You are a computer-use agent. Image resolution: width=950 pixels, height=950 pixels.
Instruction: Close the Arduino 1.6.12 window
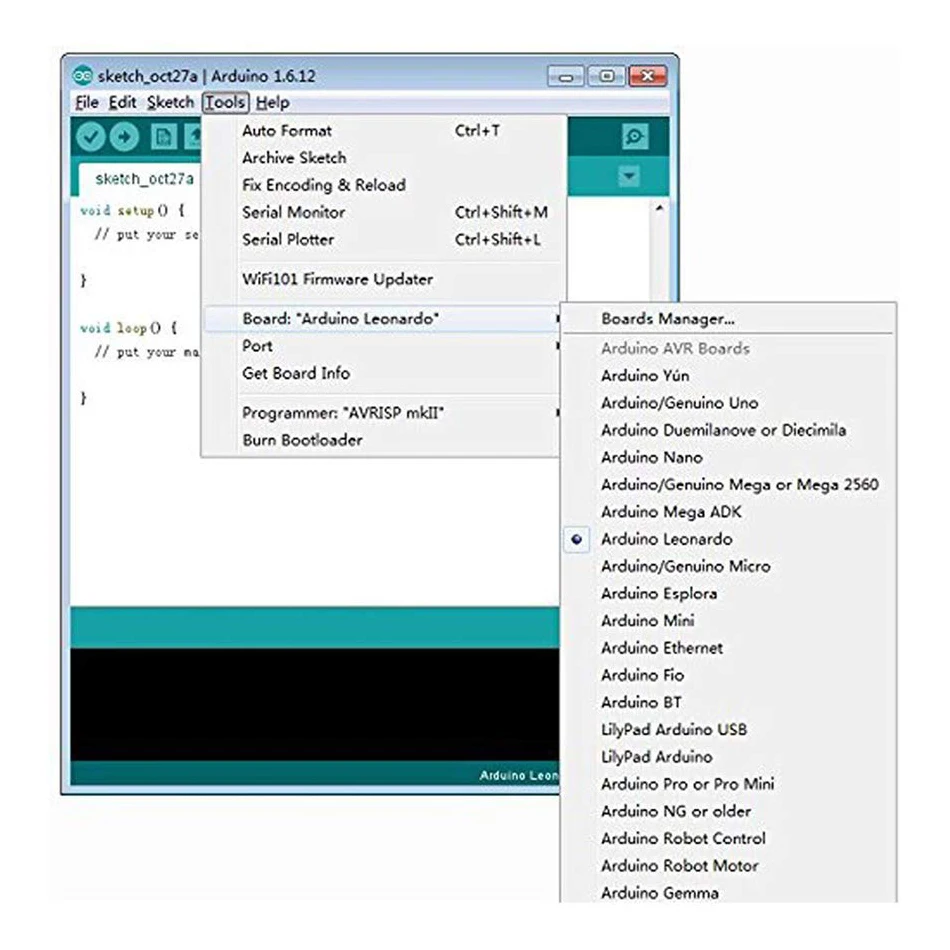(648, 76)
